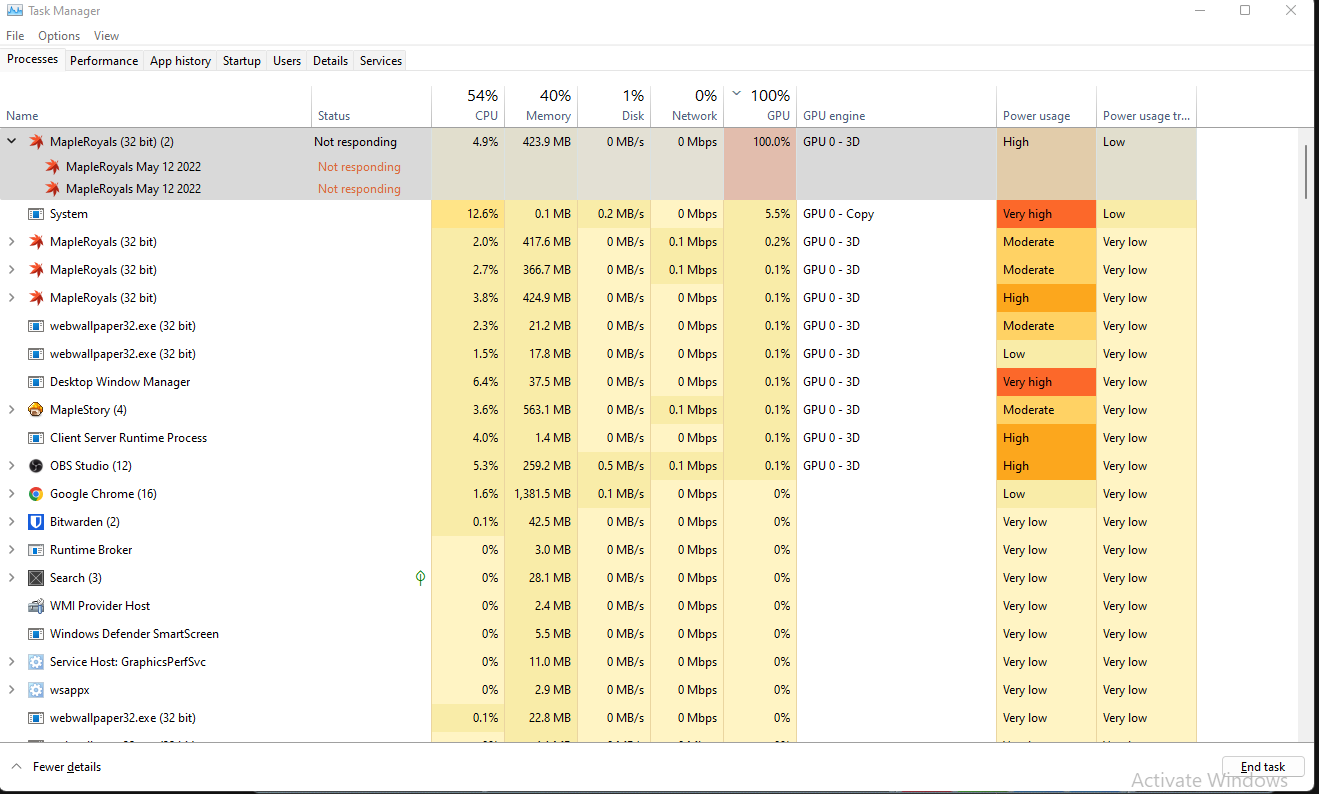Viewport: 1319px width, 794px height.
Task: Click the MapleRoyals icon in the 424.9 MB row
Action: coord(36,298)
